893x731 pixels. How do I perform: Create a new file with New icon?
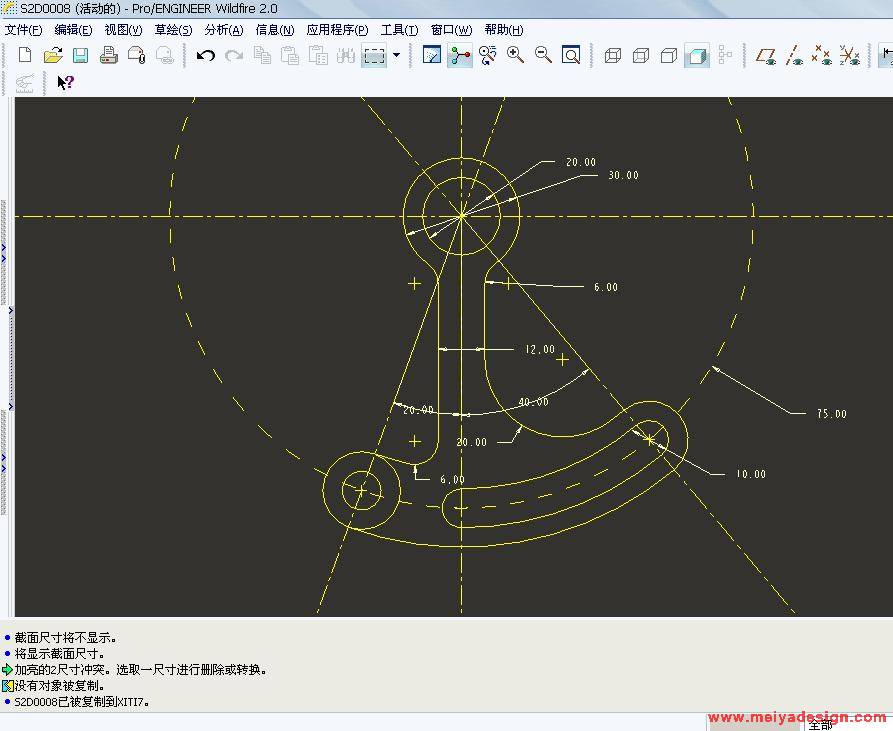[x=25, y=55]
